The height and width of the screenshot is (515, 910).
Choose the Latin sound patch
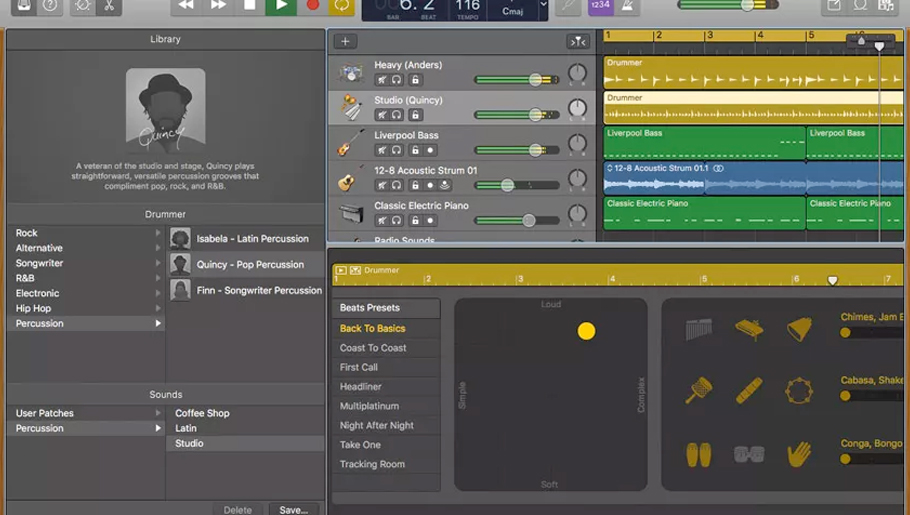(x=186, y=428)
